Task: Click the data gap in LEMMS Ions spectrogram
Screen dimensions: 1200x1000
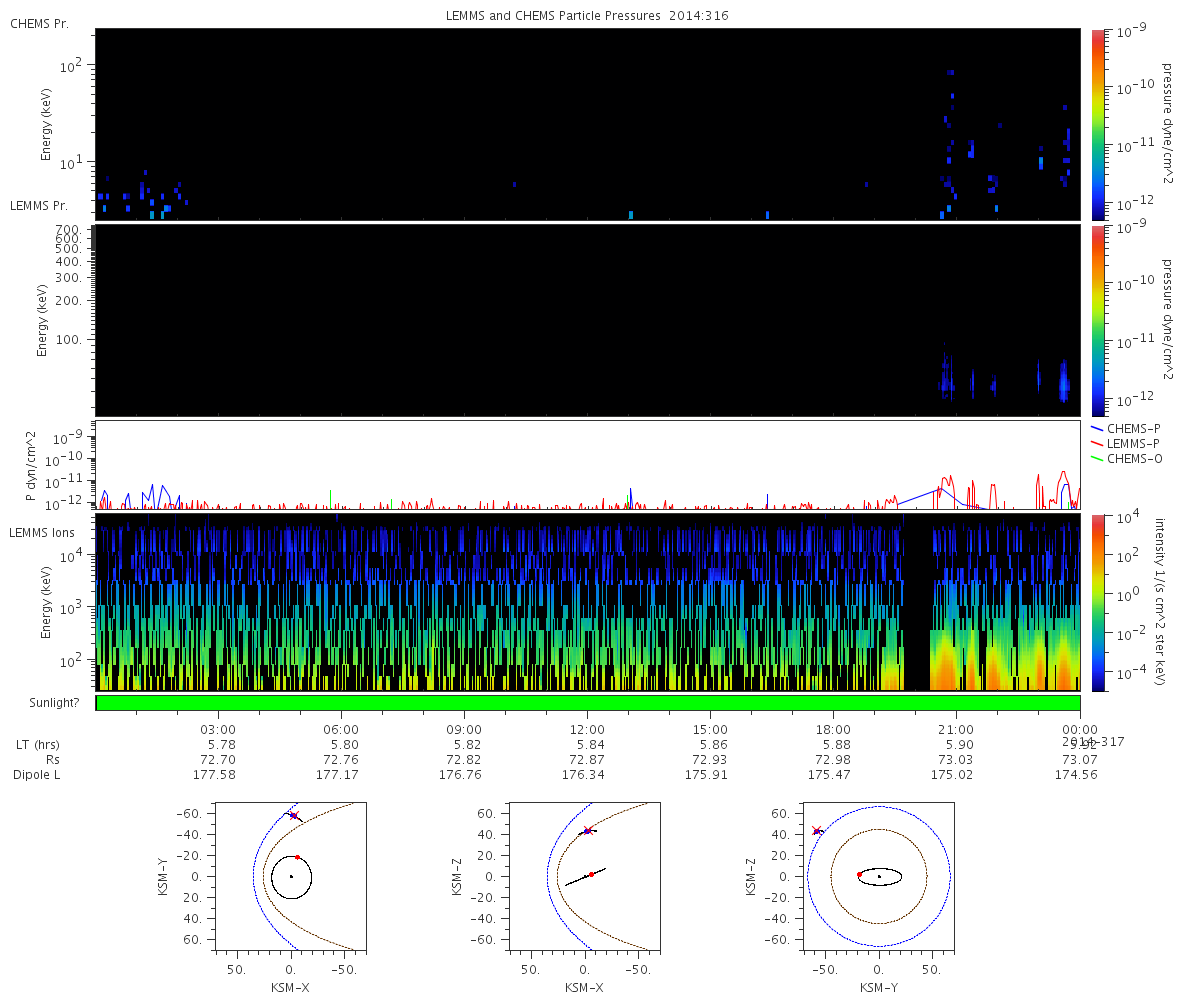Action: 918,602
